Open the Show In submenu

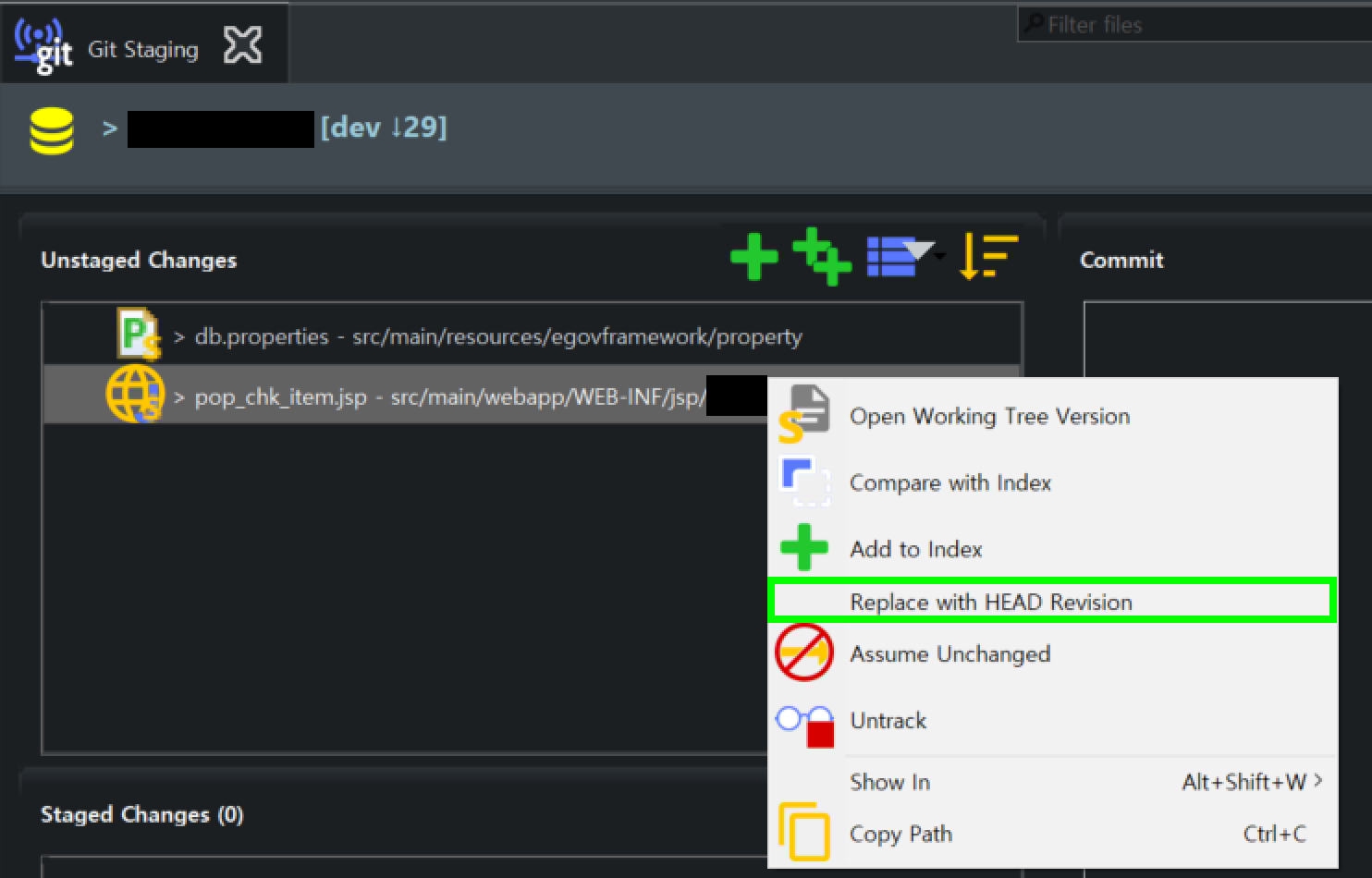tap(888, 782)
